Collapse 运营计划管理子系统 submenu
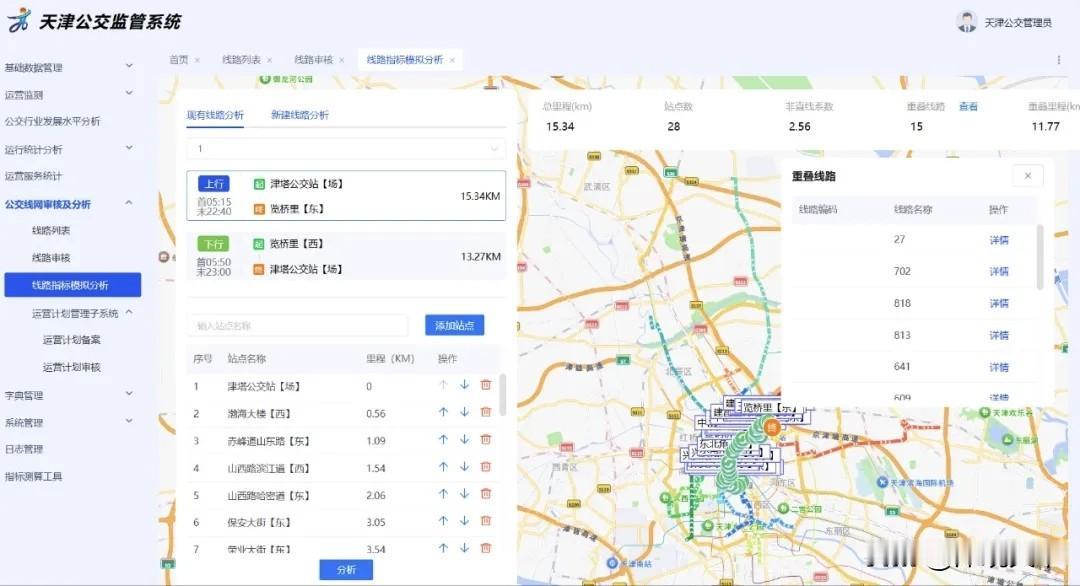The height and width of the screenshot is (586, 1080). pyautogui.click(x=129, y=313)
